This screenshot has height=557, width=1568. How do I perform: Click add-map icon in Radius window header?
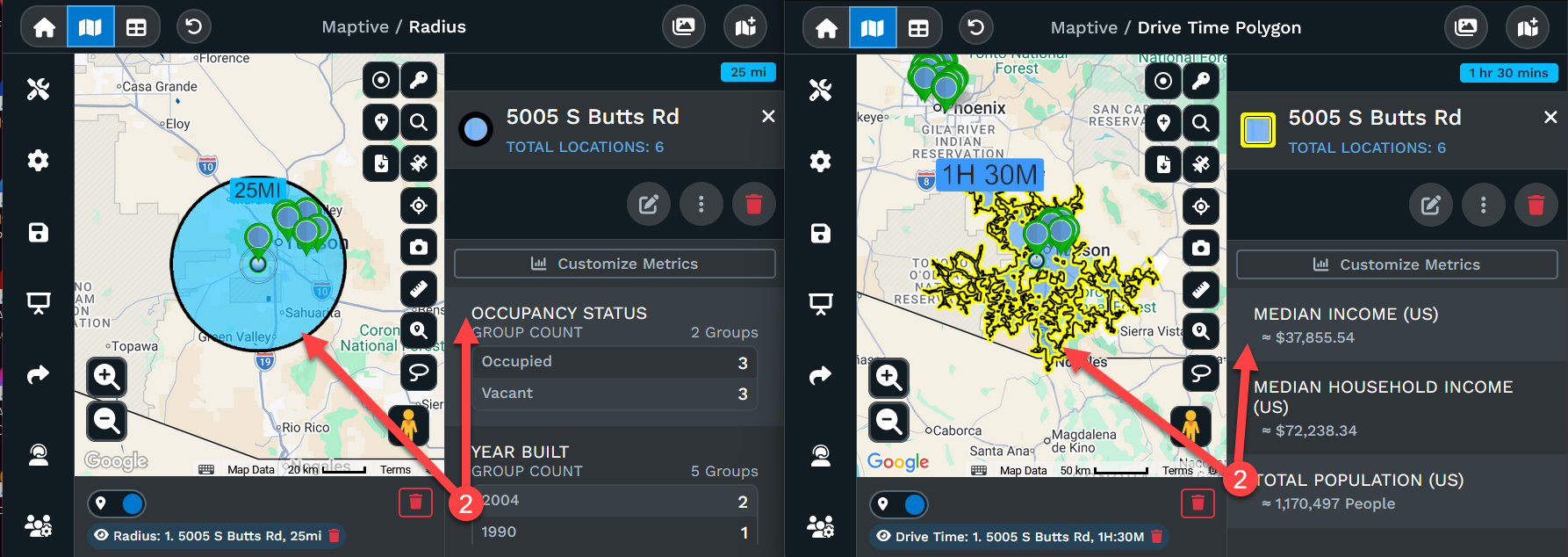click(x=745, y=27)
